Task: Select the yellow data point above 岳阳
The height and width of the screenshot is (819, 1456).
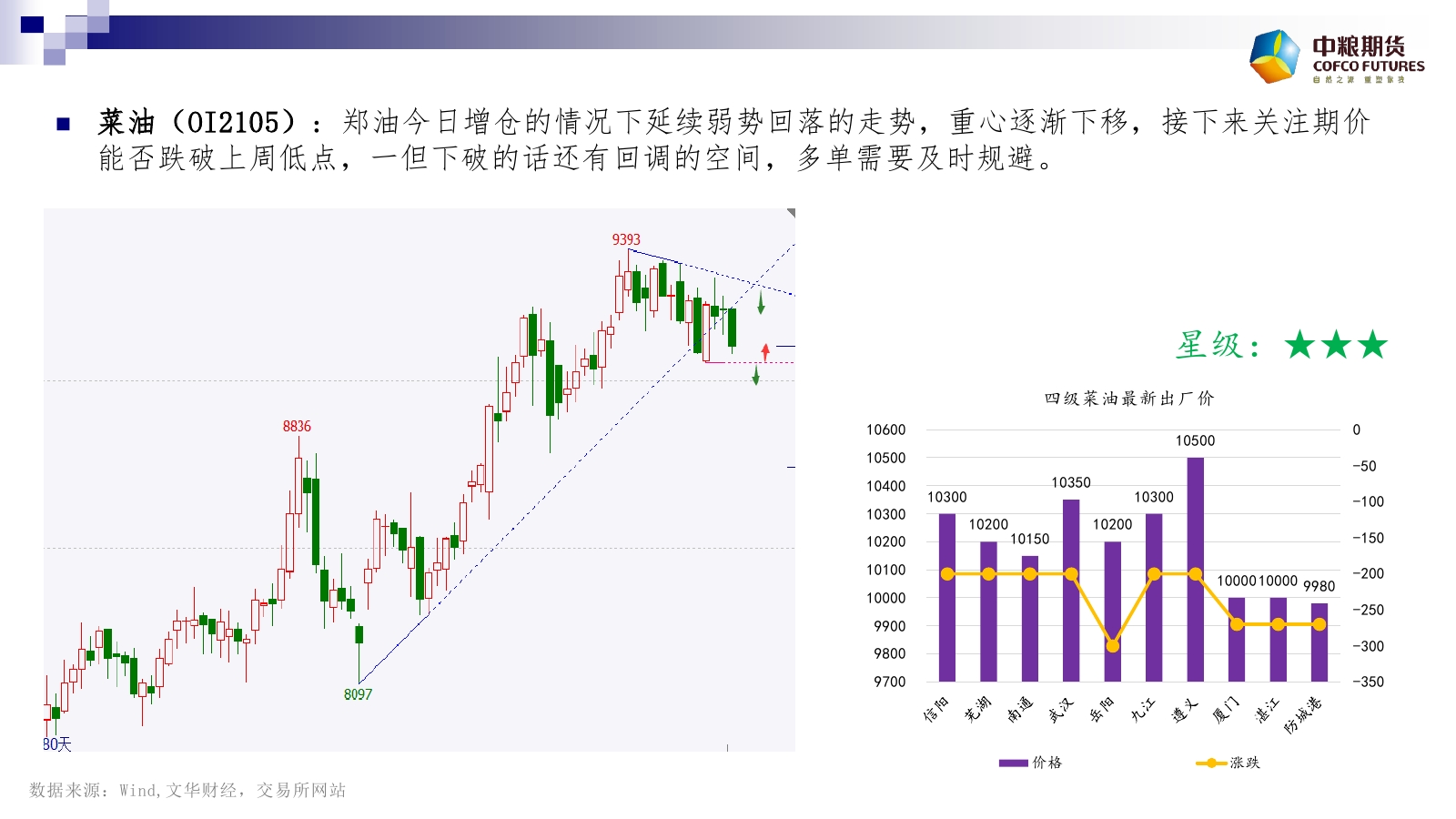Action: tap(1112, 646)
